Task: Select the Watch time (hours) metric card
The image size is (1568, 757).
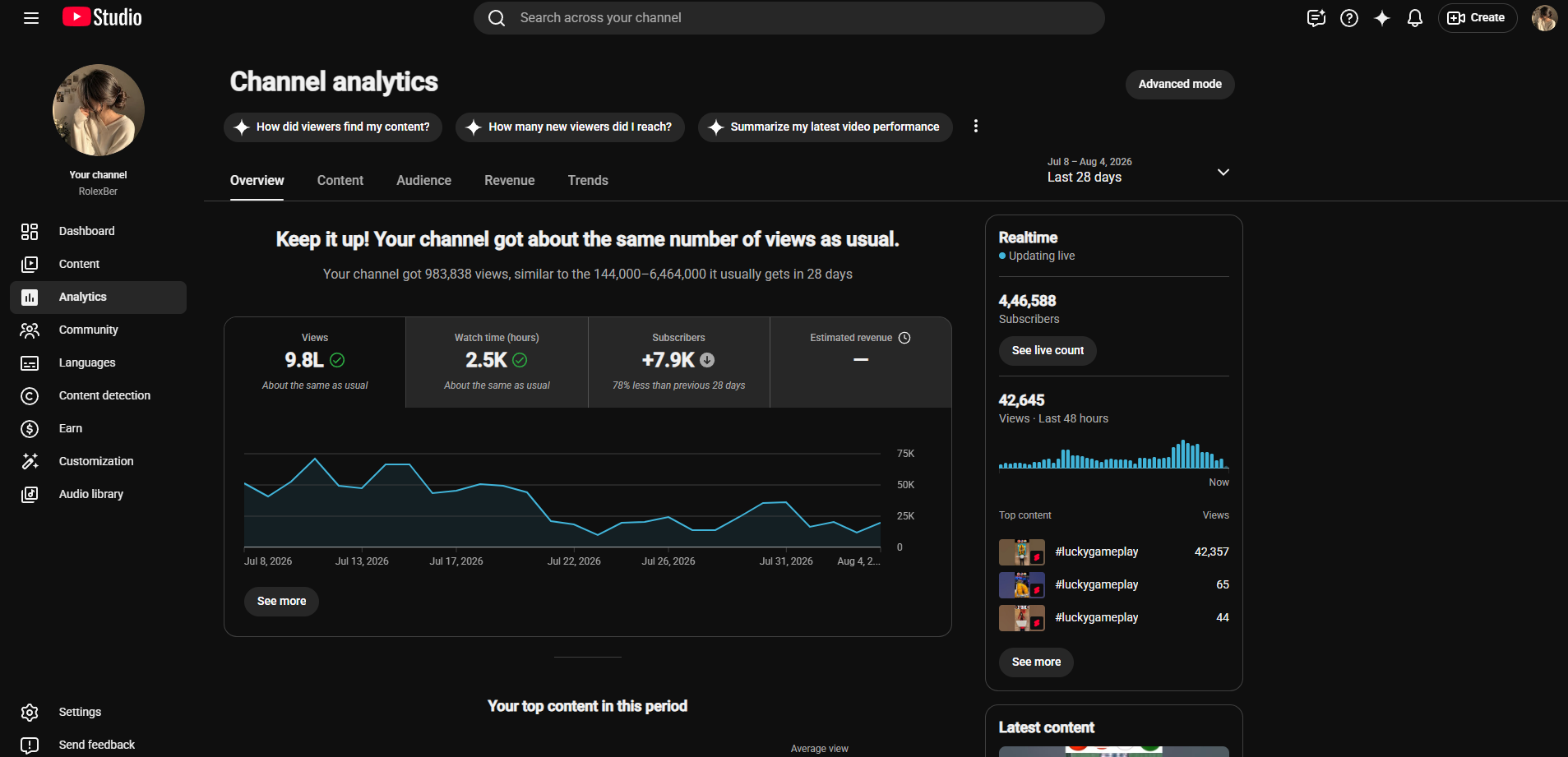Action: point(497,362)
